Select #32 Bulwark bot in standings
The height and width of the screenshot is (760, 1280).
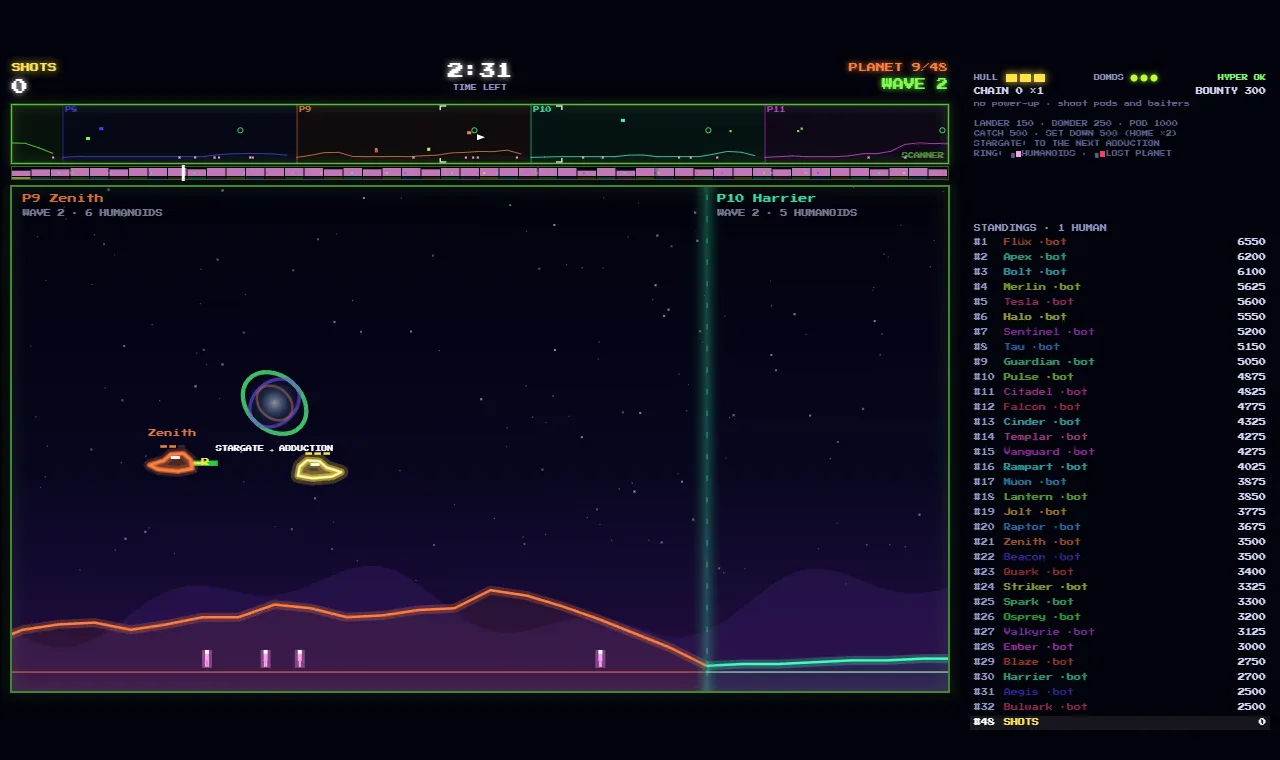tap(1119, 707)
